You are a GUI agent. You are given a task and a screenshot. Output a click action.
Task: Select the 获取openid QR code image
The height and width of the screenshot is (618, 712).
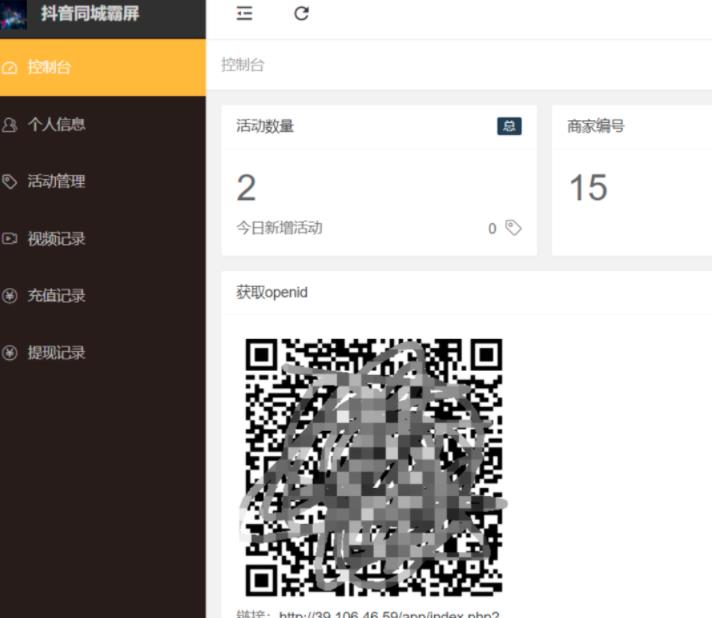[374, 467]
